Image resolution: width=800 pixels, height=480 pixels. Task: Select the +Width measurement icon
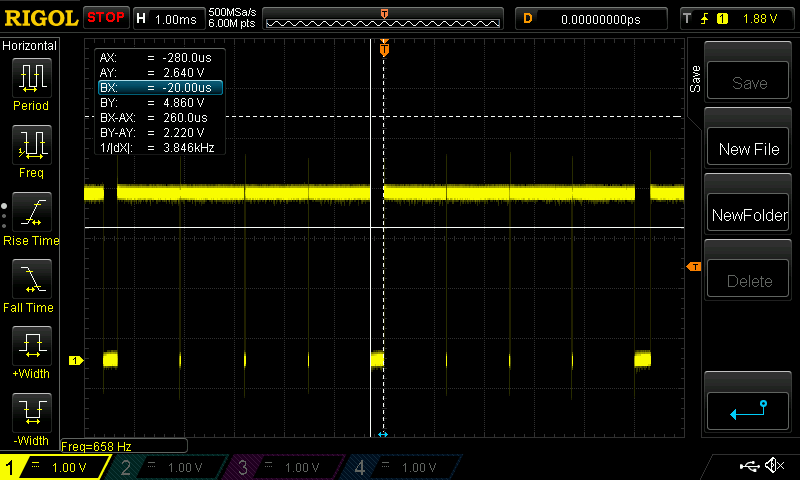31,353
